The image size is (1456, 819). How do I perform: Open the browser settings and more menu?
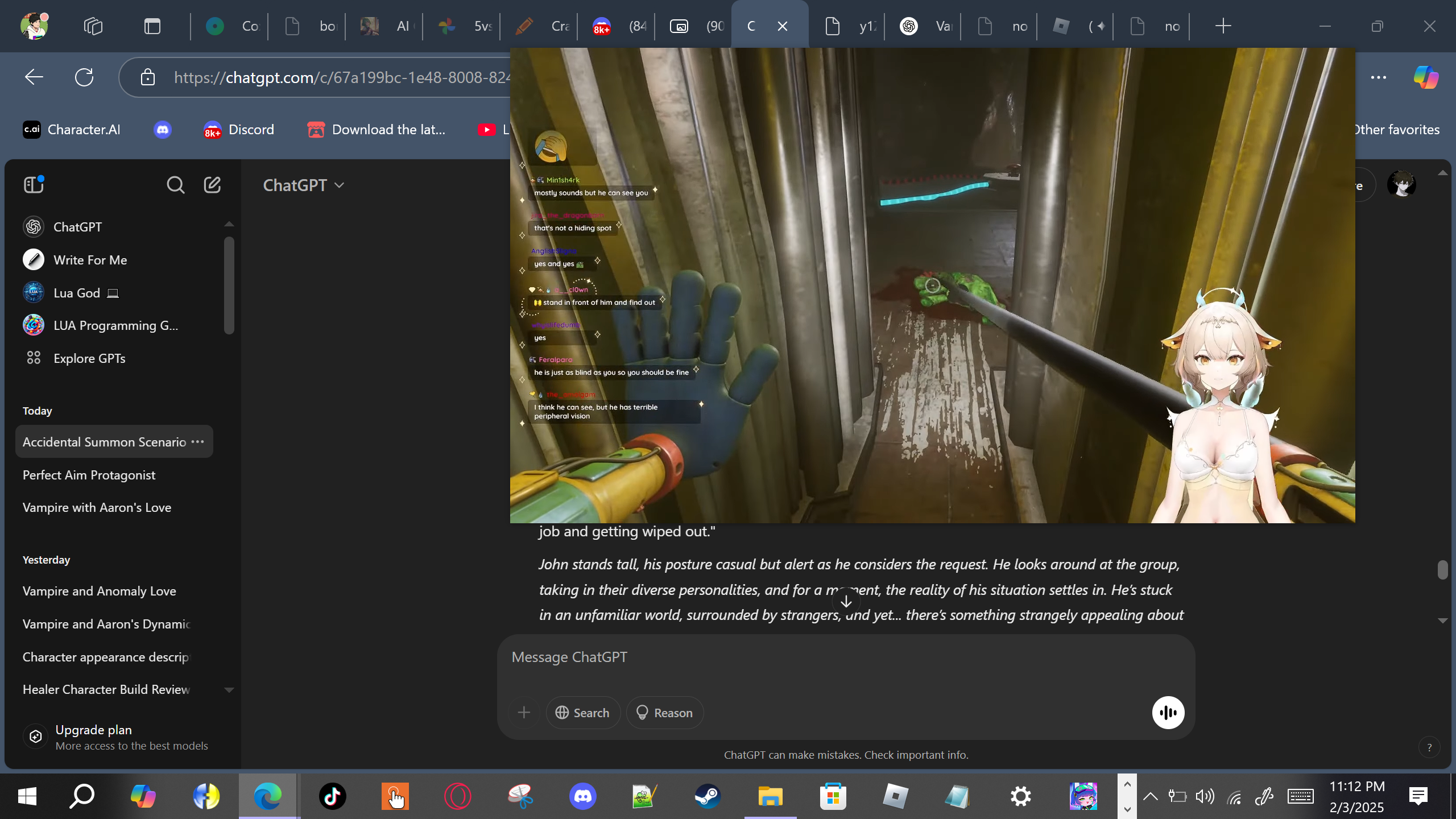pos(1379,77)
